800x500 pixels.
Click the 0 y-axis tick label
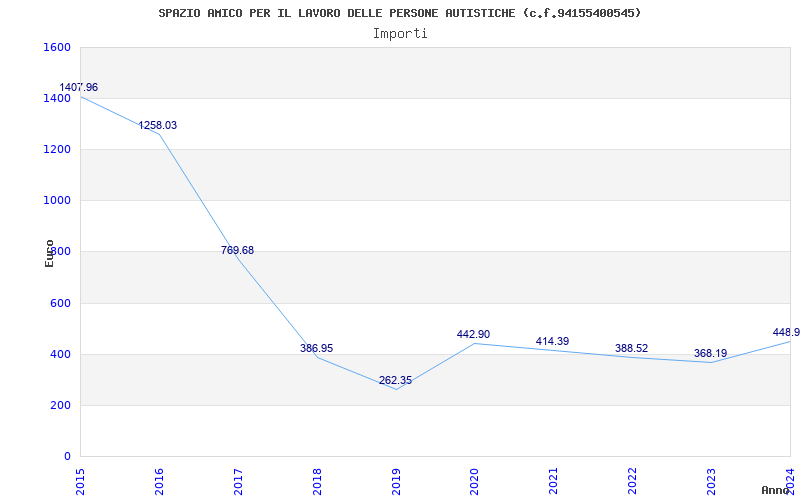pos(67,457)
